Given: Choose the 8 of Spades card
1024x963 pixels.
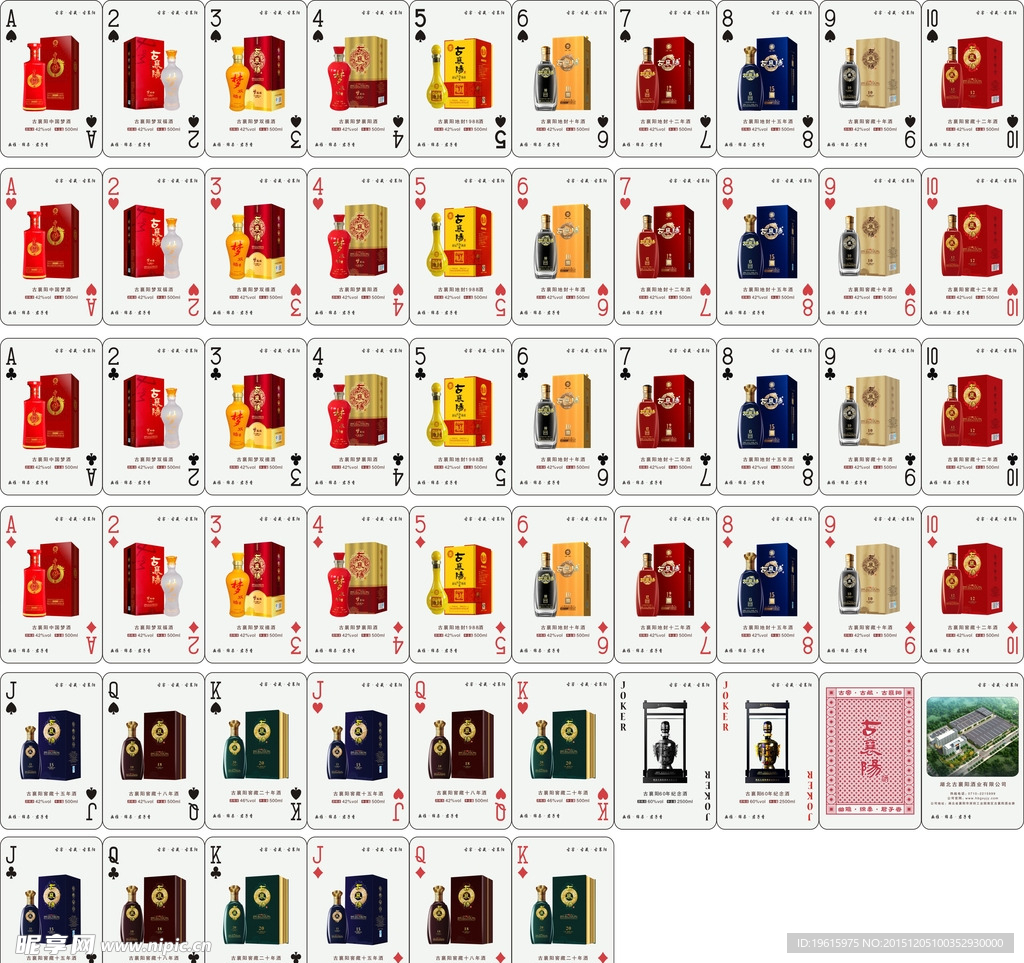Looking at the screenshot, I should (768, 79).
